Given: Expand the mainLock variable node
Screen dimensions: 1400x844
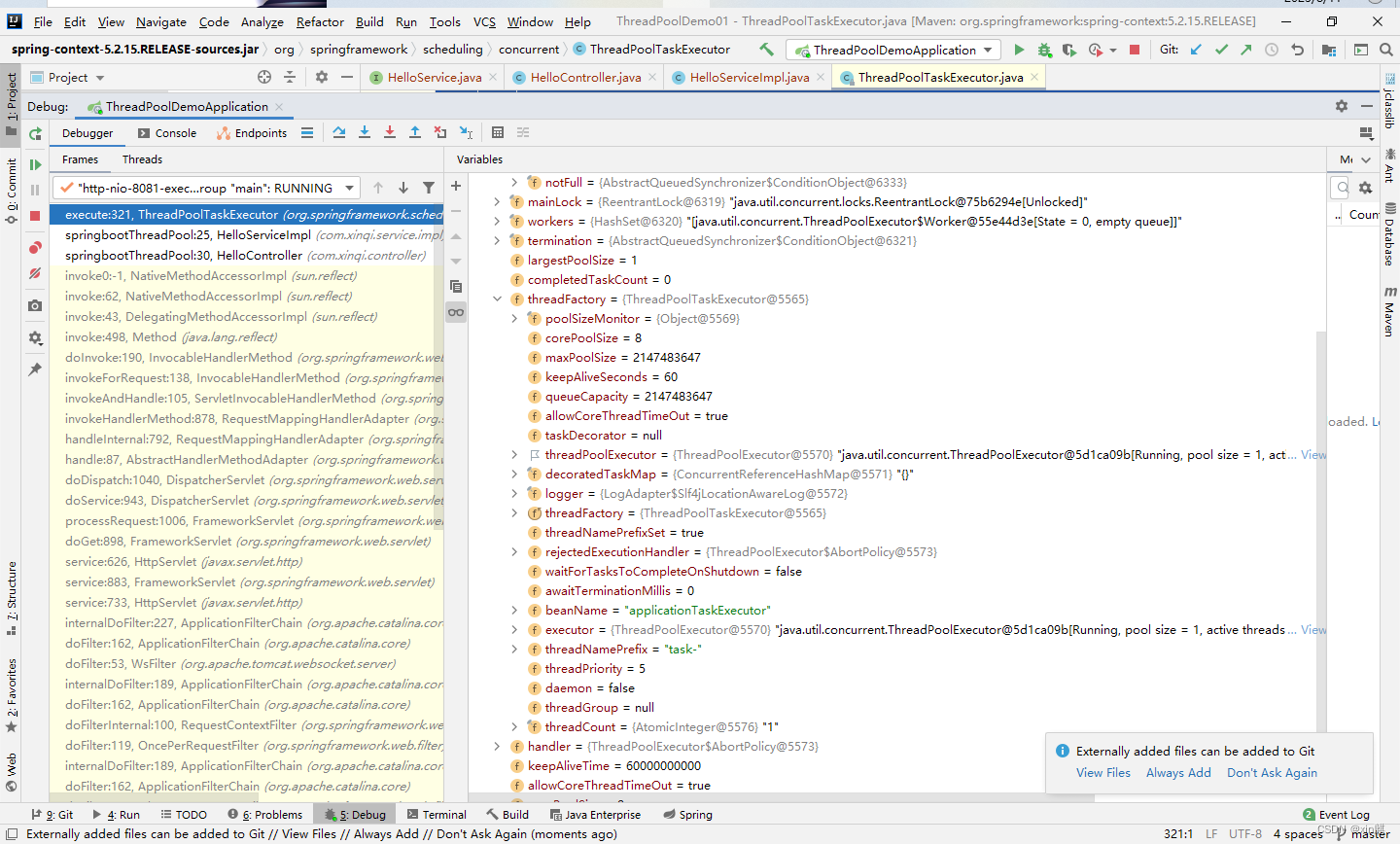Looking at the screenshot, I should click(497, 202).
